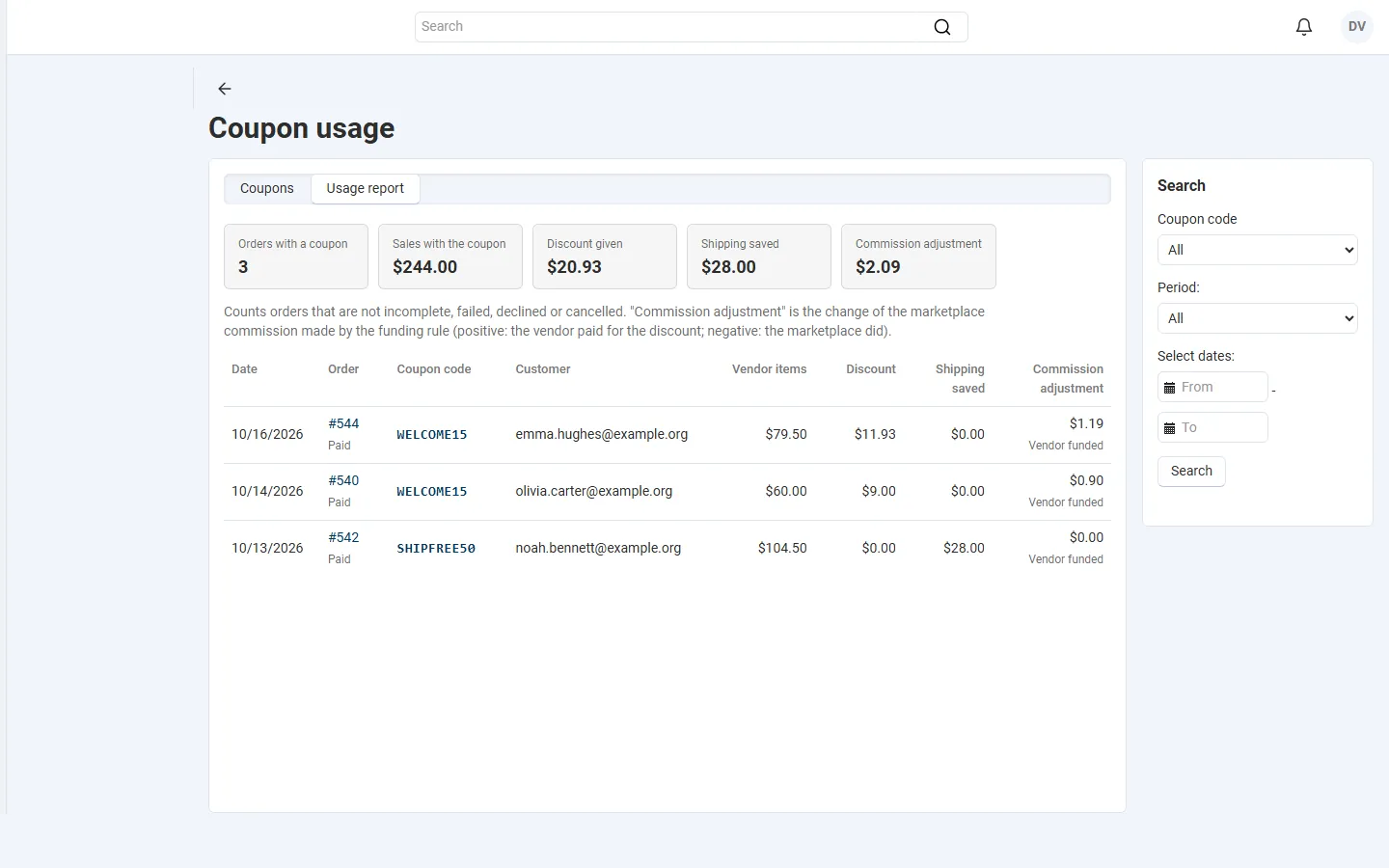Image resolution: width=1389 pixels, height=868 pixels.
Task: Open the DV user avatar menu
Action: pyautogui.click(x=1357, y=27)
